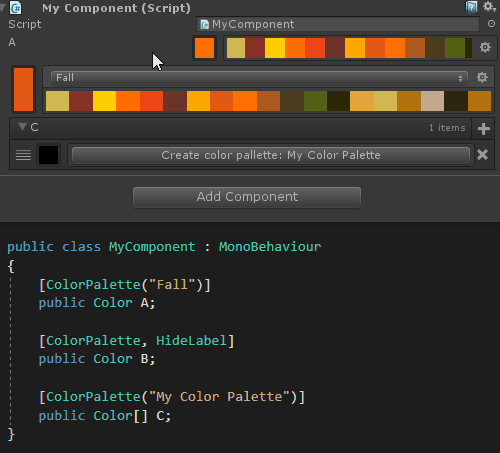Open the component help documentation icon
Viewport: 500px width, 453px height.
471,7
